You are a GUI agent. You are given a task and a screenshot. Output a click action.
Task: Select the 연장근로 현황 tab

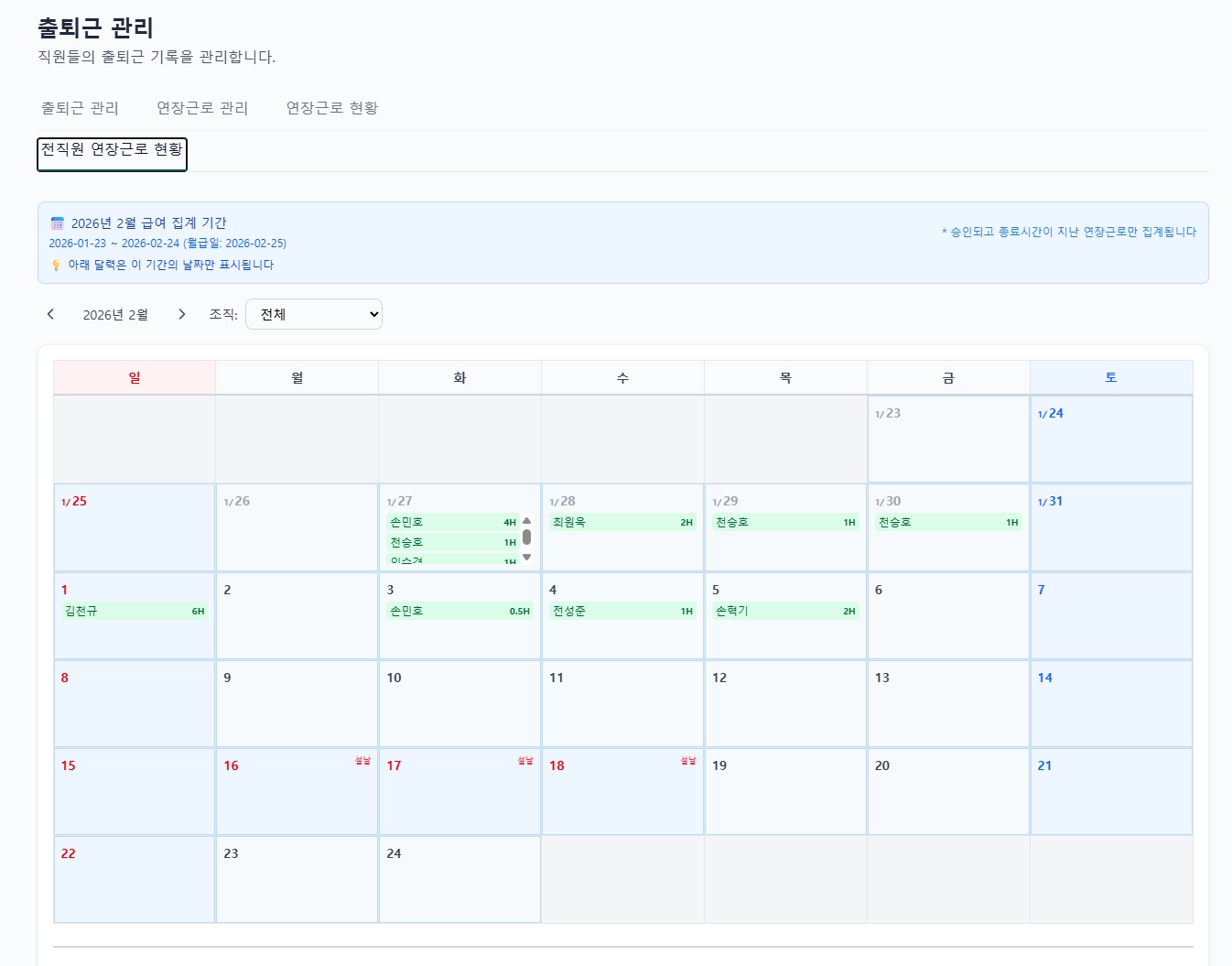pyautogui.click(x=332, y=108)
